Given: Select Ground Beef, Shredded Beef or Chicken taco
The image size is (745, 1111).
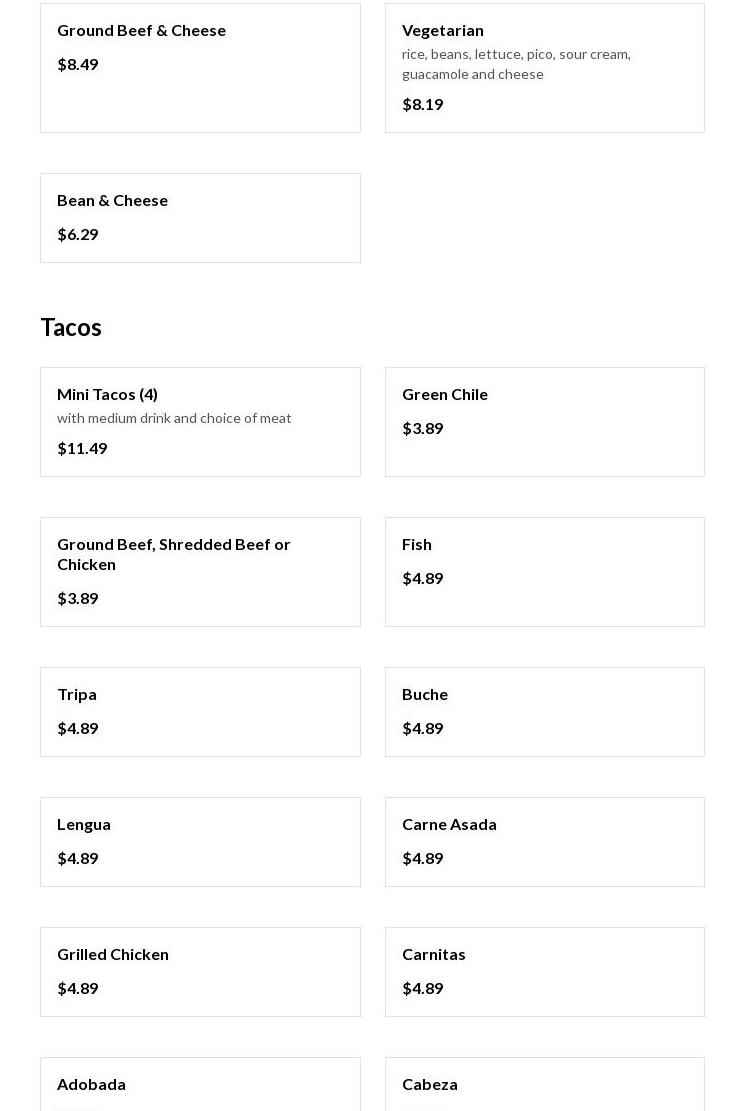Looking at the screenshot, I should pos(200,571).
